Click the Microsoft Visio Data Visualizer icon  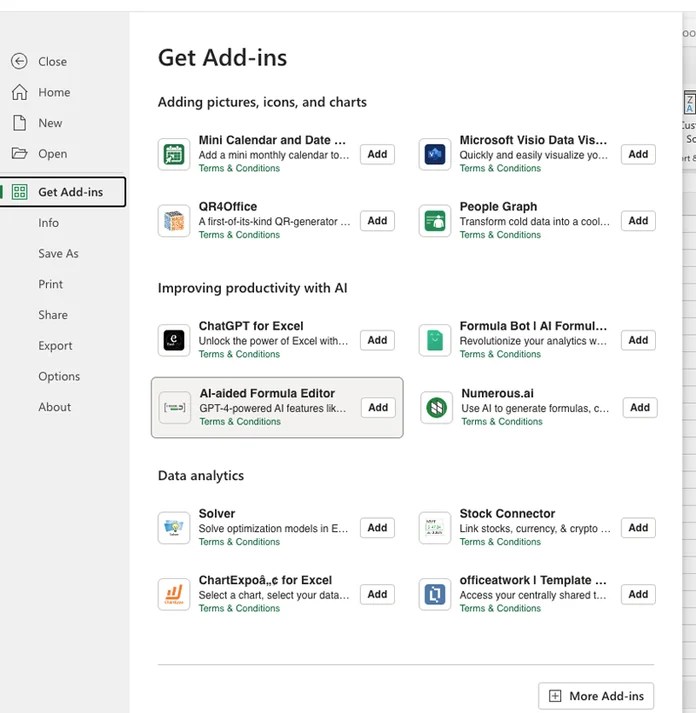pos(435,155)
